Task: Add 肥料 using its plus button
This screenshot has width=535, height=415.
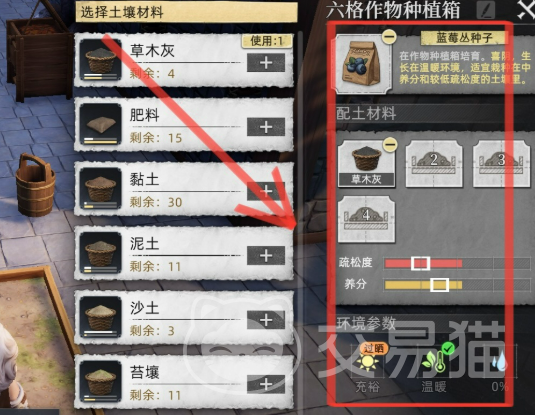Action: (266, 127)
